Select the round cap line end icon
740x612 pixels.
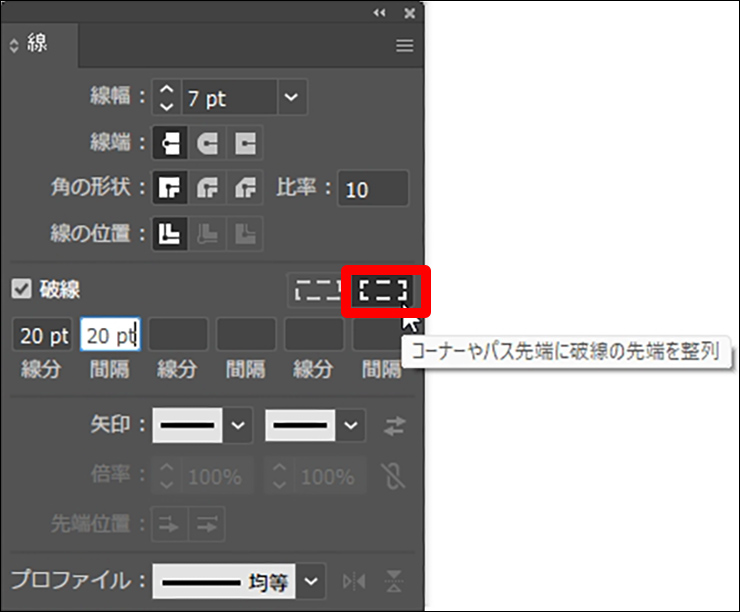click(208, 143)
